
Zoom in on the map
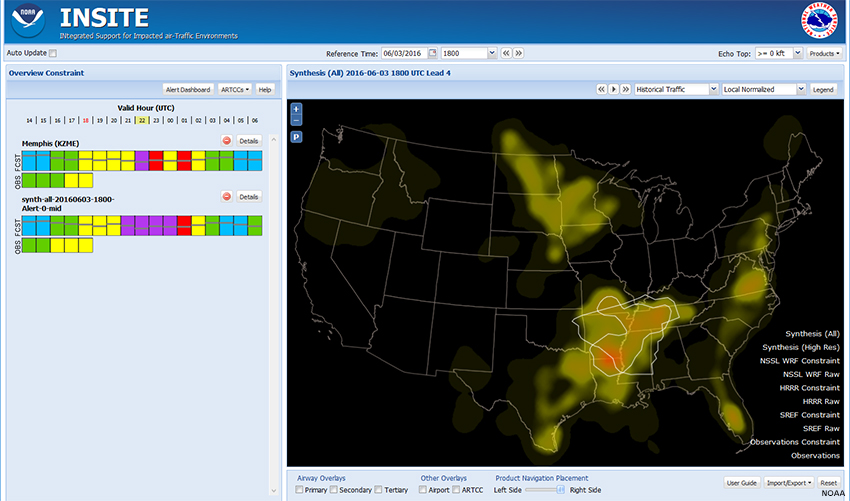coord(296,108)
